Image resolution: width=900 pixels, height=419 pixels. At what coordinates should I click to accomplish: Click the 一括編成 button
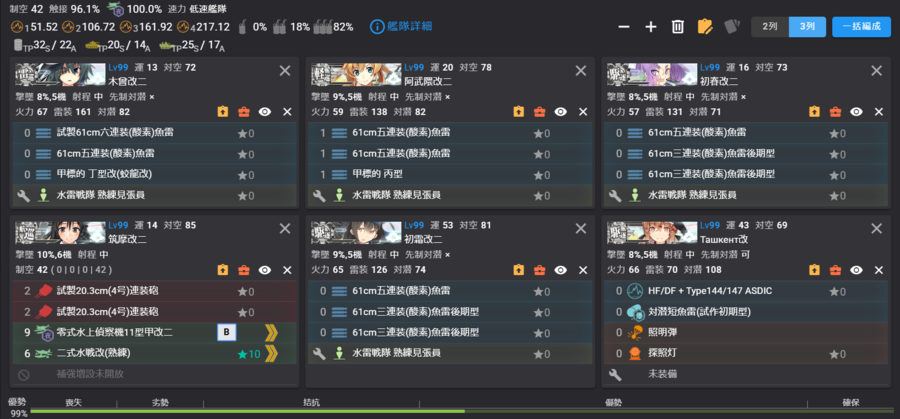click(x=861, y=27)
